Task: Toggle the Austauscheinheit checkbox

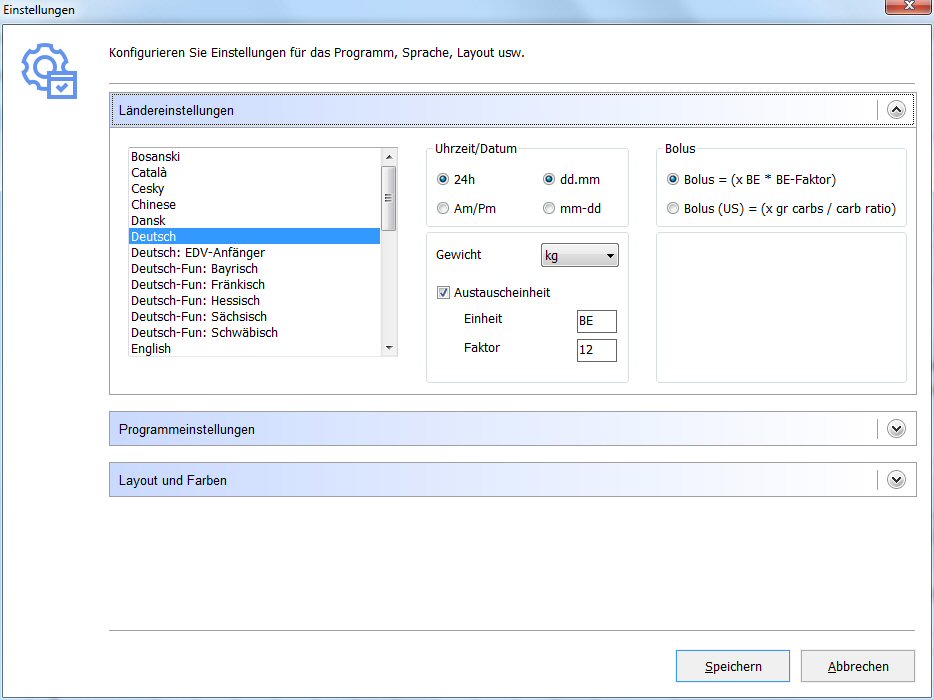Action: click(x=443, y=293)
